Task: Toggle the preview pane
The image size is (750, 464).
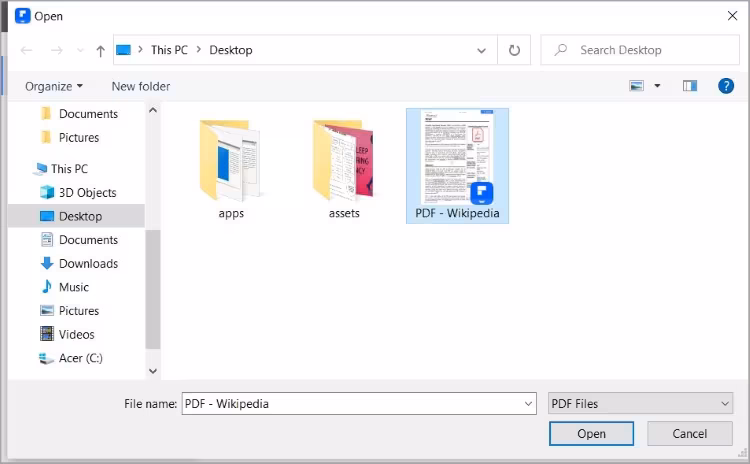Action: (x=689, y=86)
